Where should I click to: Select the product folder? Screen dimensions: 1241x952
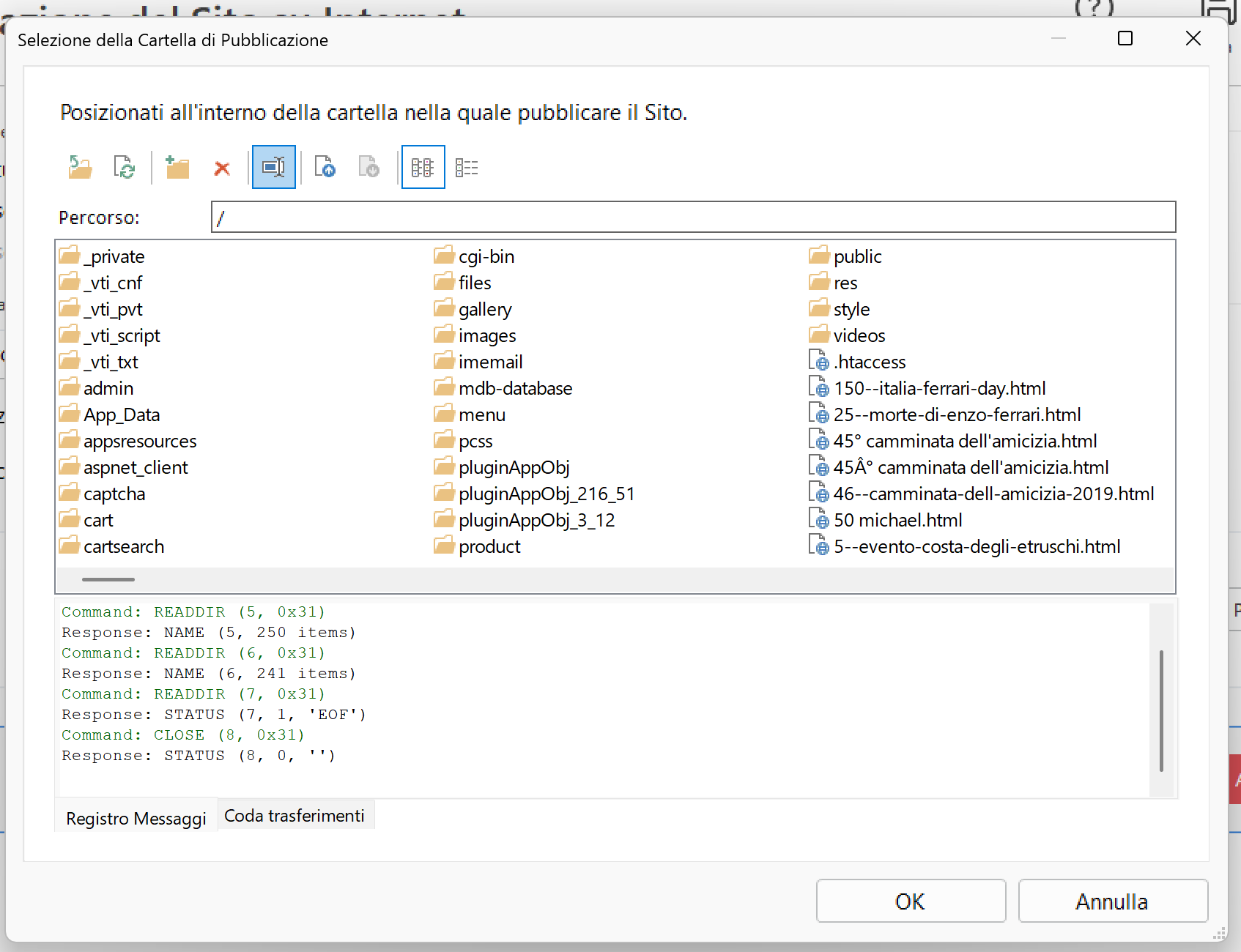pyautogui.click(x=477, y=546)
